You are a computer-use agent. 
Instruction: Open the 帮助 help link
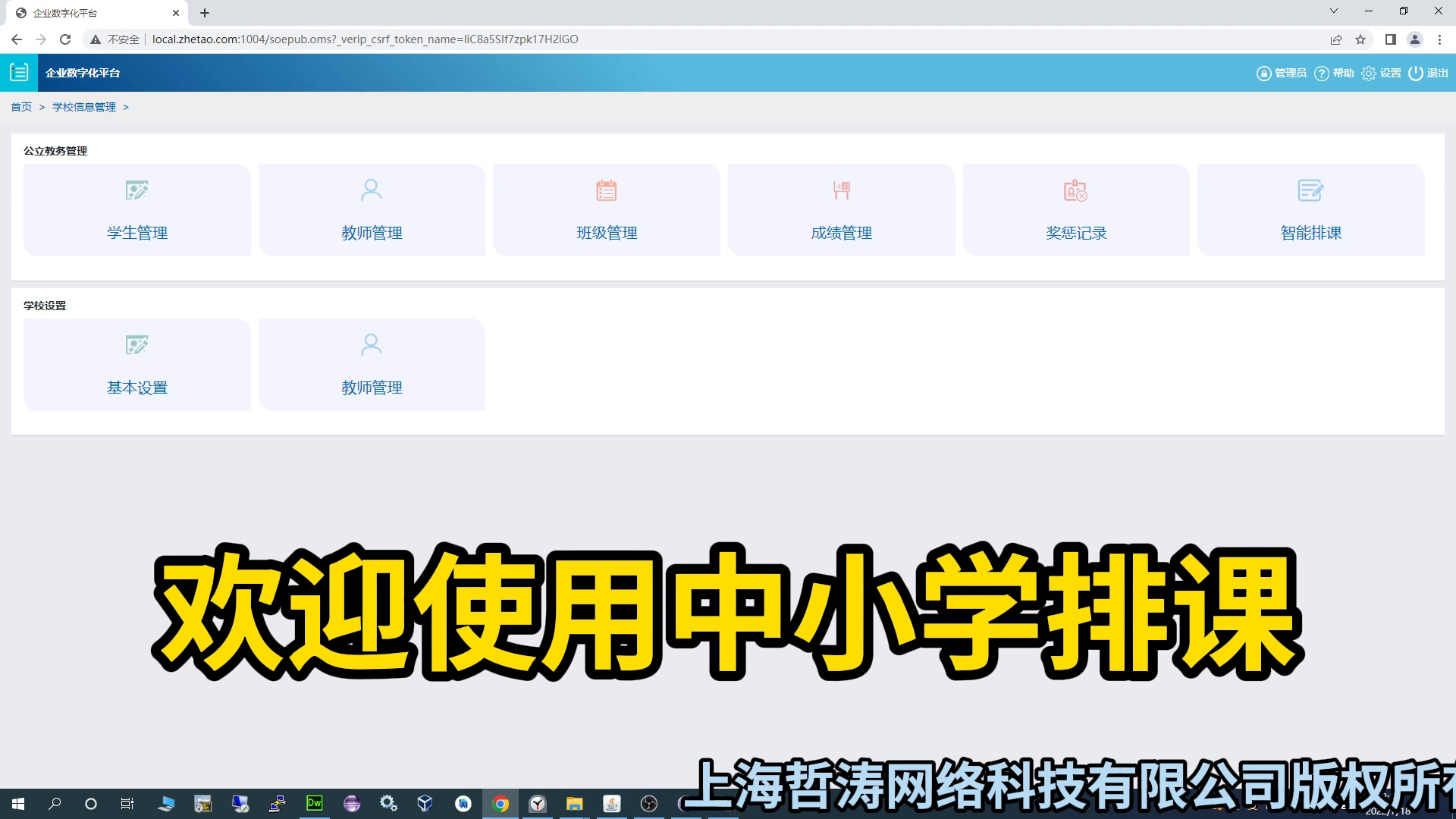click(1335, 73)
